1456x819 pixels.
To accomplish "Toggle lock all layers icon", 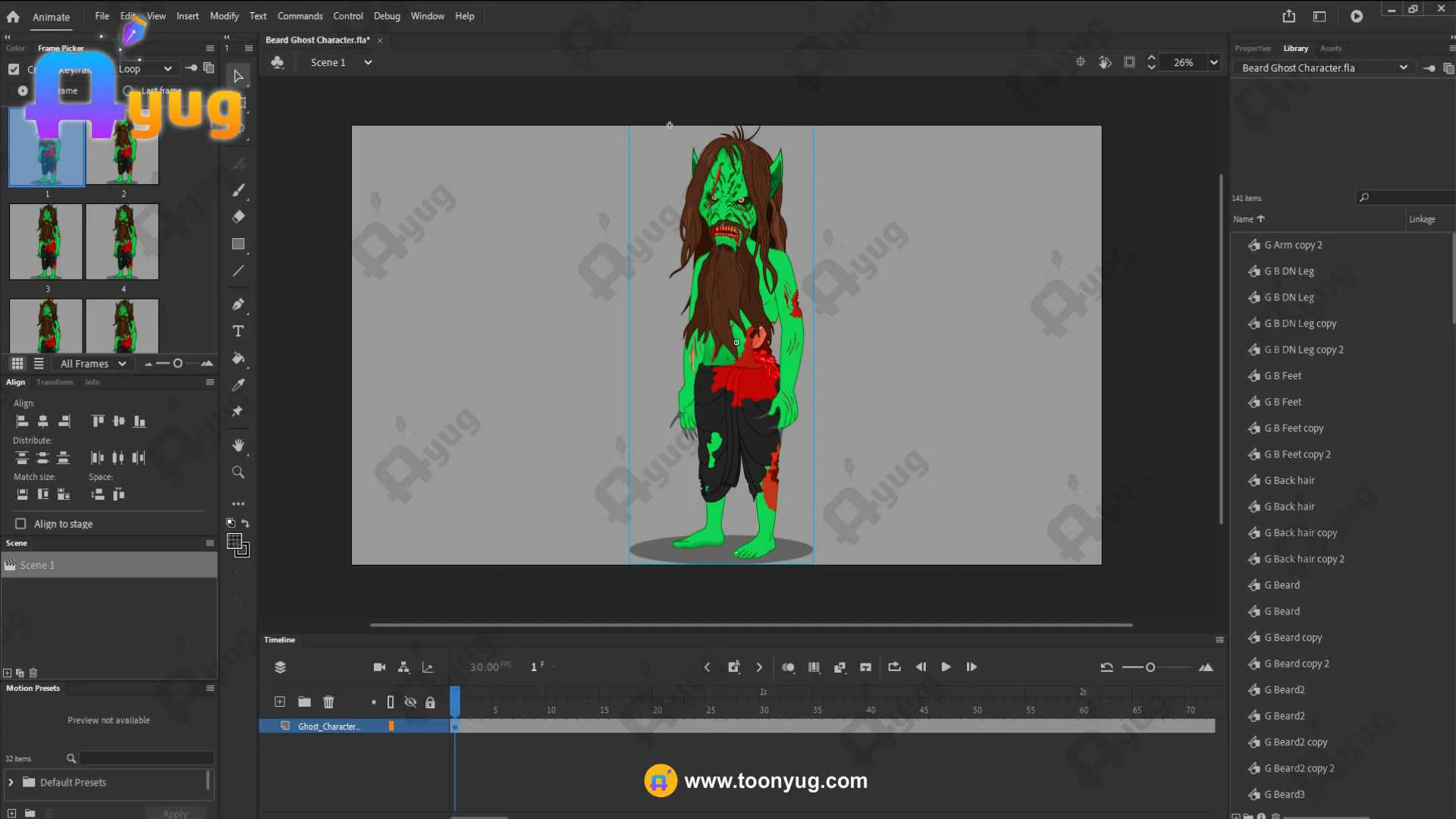I will [x=430, y=702].
